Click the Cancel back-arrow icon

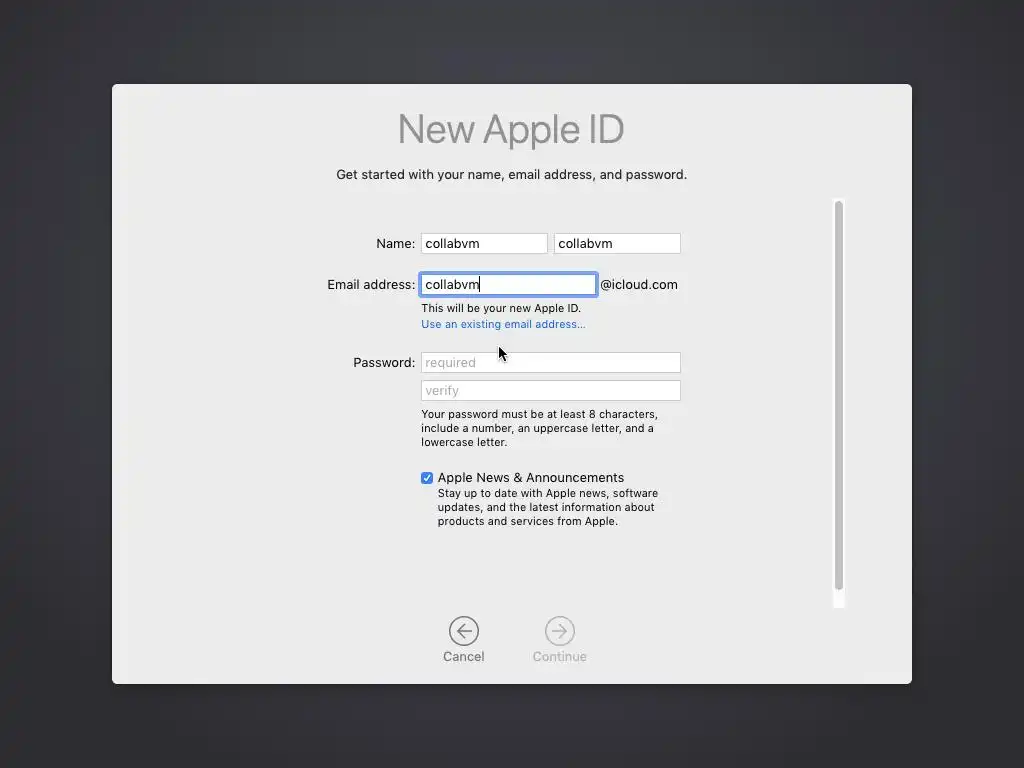[464, 631]
